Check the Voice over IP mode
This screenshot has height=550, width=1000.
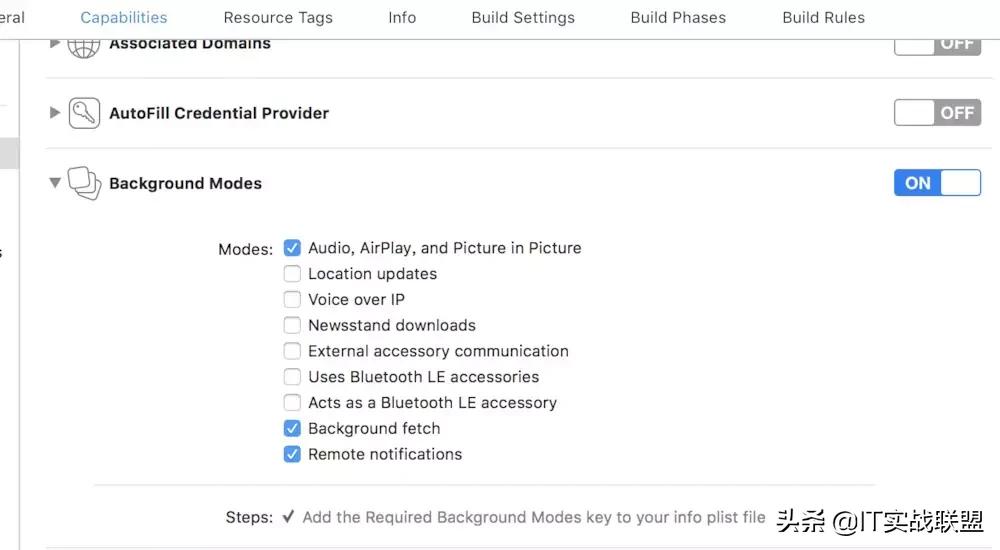(x=292, y=299)
